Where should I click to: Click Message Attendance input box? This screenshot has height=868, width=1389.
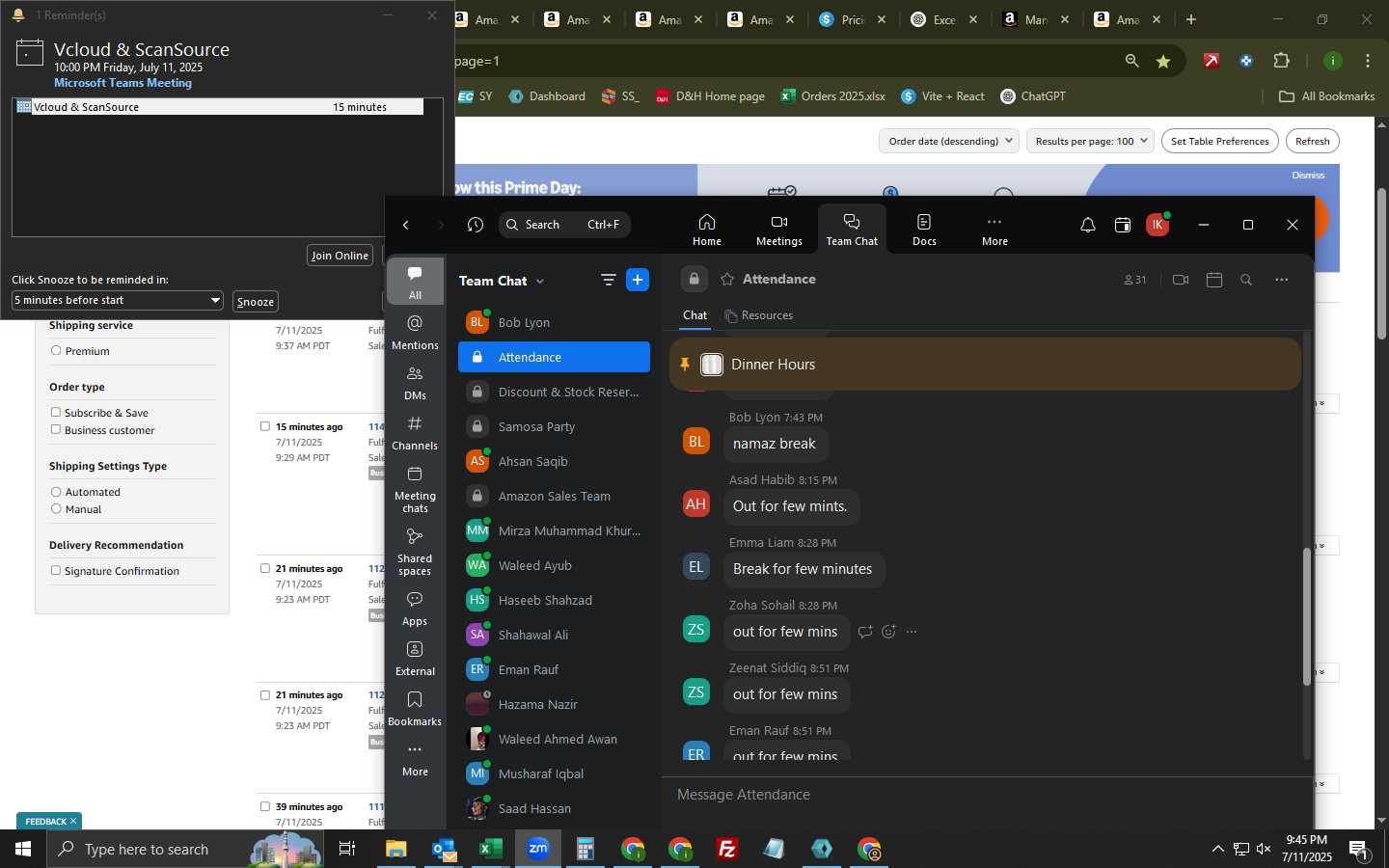(x=988, y=795)
